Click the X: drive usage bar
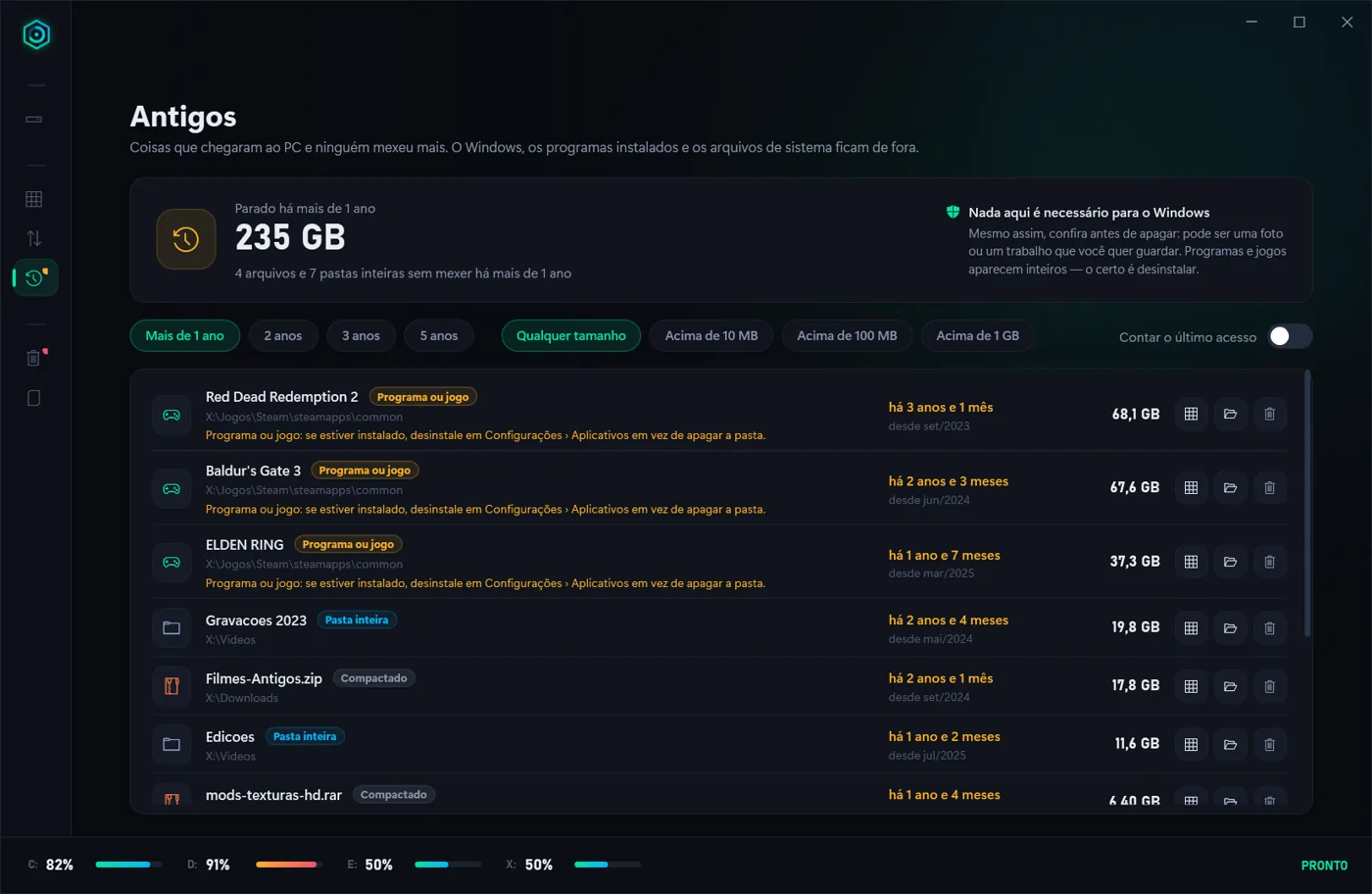This screenshot has height=894, width=1372. coord(608,865)
